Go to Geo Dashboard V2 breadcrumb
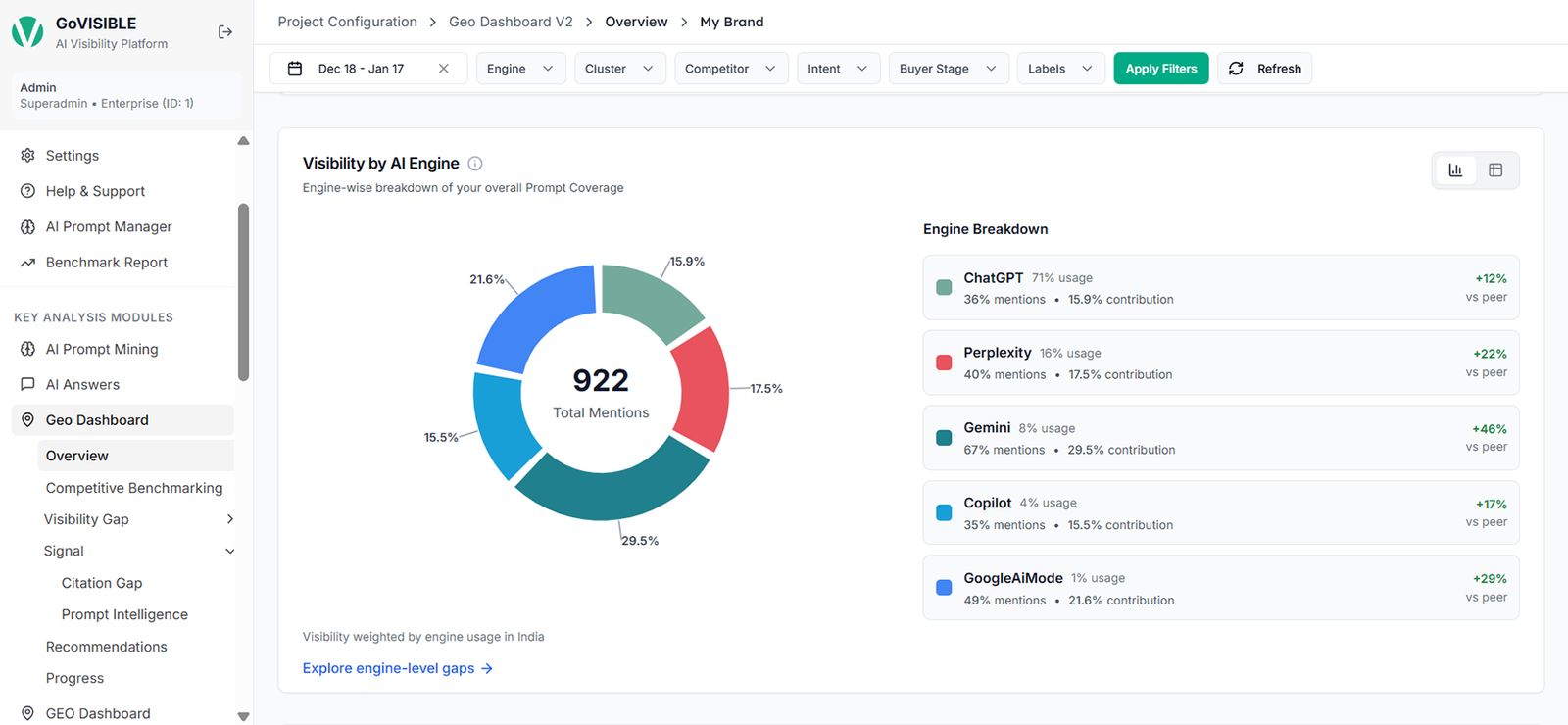The image size is (1568, 725). tap(511, 22)
